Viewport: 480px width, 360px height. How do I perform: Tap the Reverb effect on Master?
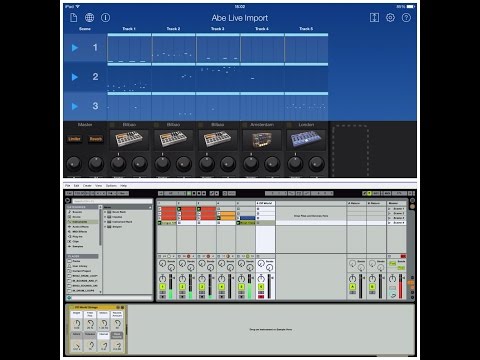[x=96, y=139]
